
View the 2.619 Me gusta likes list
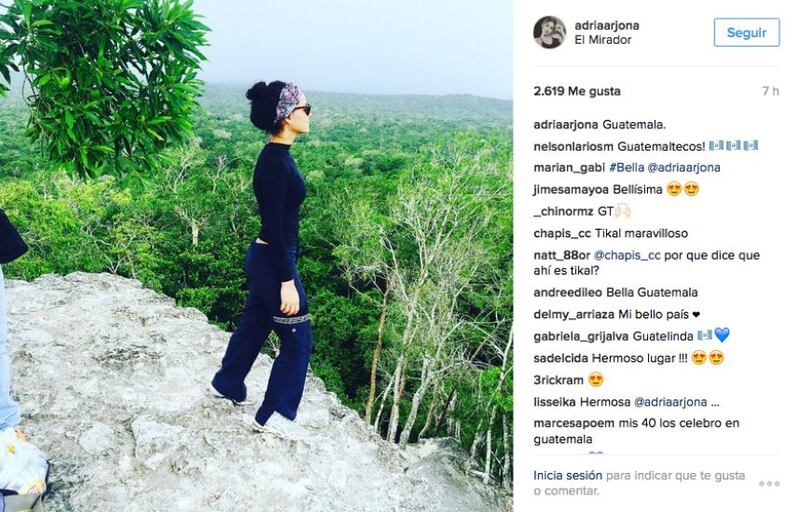pos(577,91)
